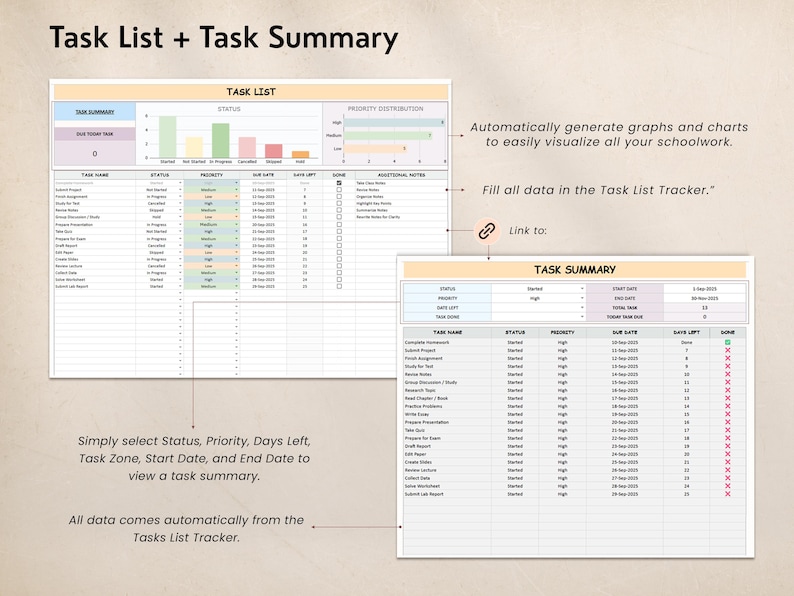This screenshot has height=596, width=794.
Task: Click the END DATE value 30-Nov-2025
Action: click(704, 298)
